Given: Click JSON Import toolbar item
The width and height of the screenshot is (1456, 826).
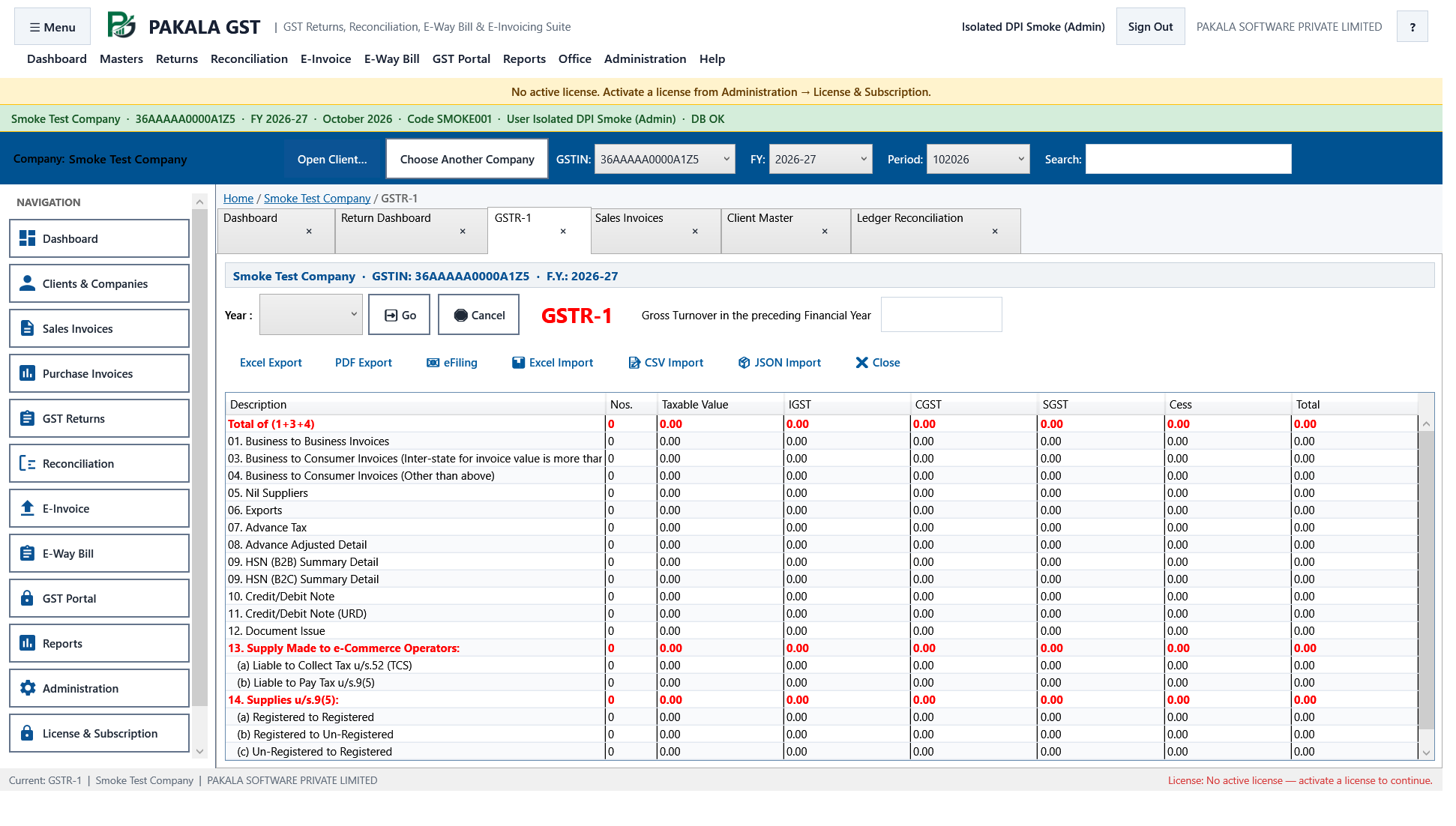Looking at the screenshot, I should pyautogui.click(x=779, y=363).
